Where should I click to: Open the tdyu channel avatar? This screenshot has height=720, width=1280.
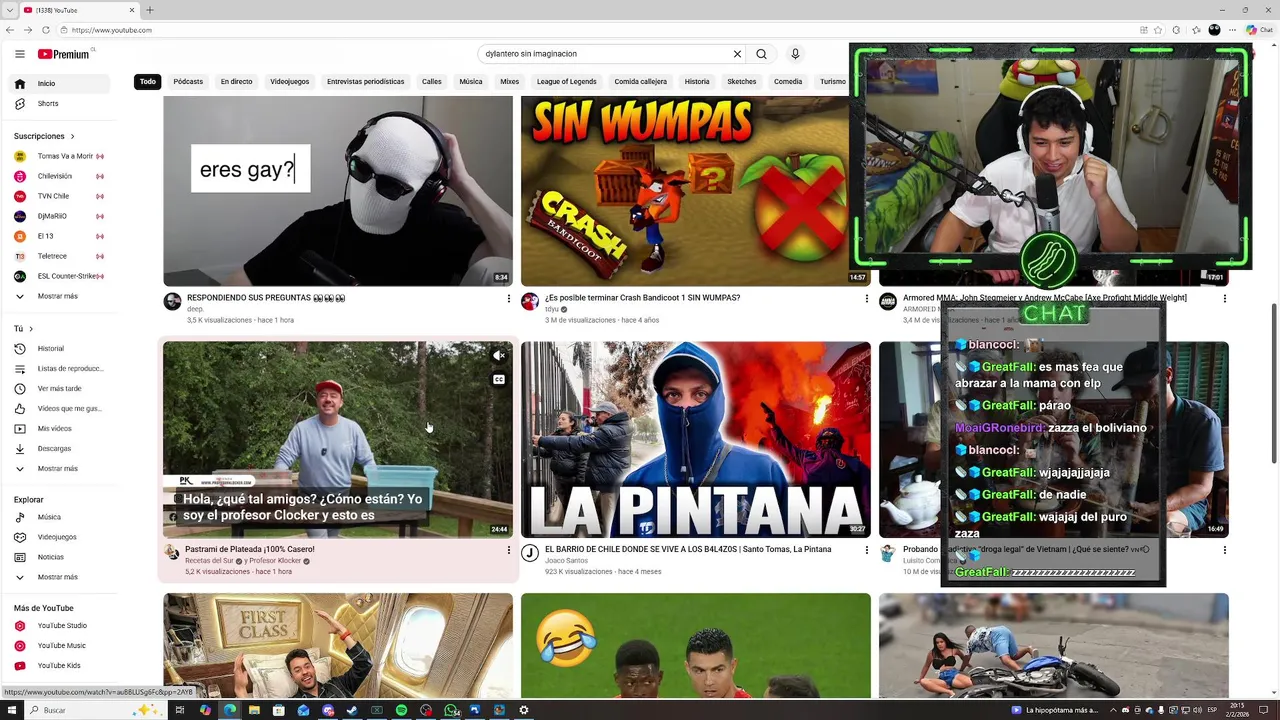click(x=530, y=302)
